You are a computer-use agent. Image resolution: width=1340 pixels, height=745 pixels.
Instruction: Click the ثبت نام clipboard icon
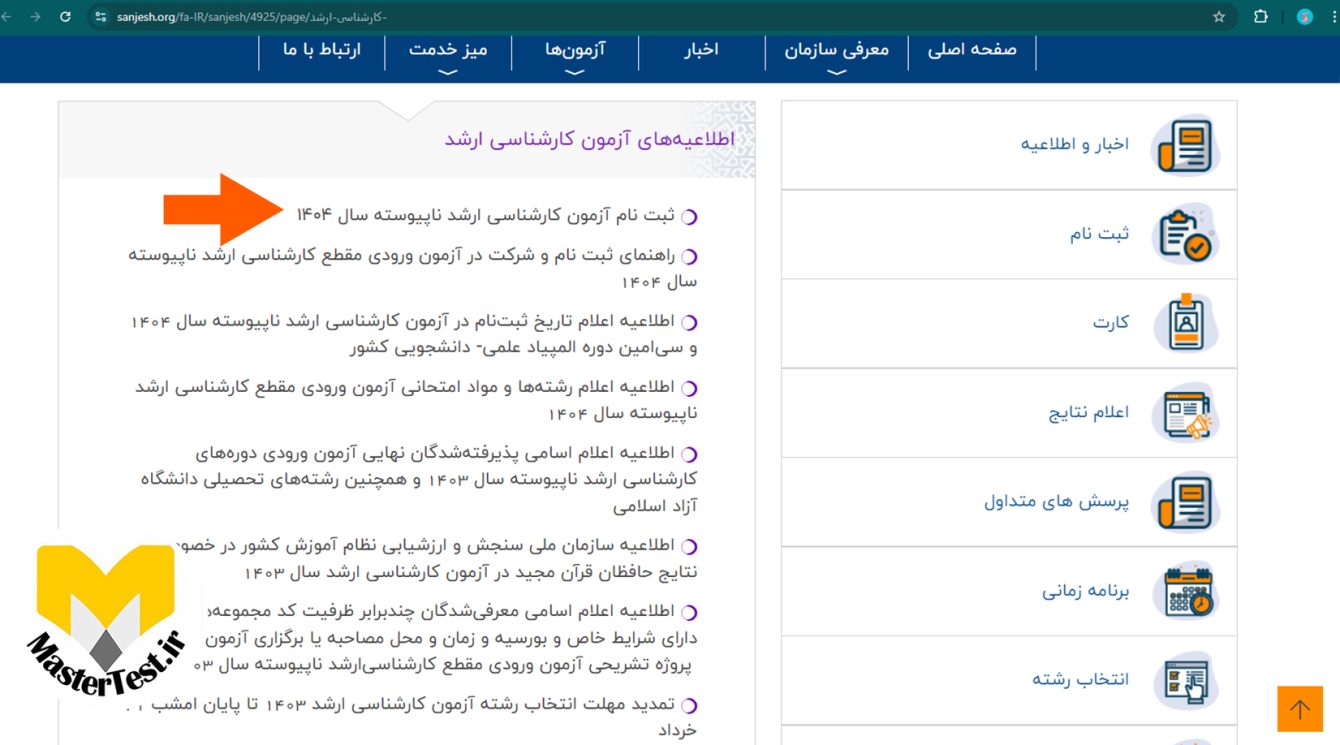point(1185,234)
